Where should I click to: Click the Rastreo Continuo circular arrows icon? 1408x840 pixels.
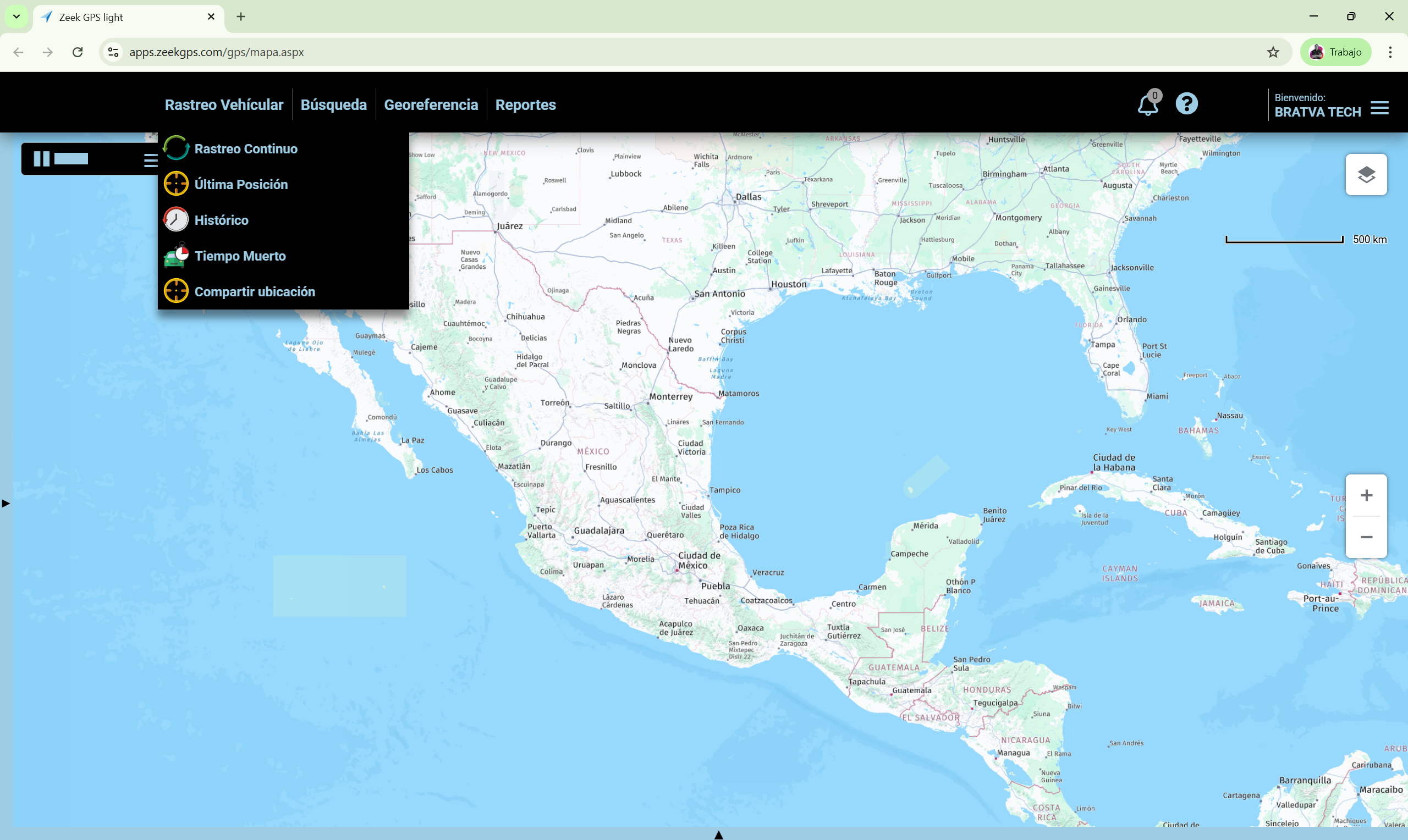point(175,148)
